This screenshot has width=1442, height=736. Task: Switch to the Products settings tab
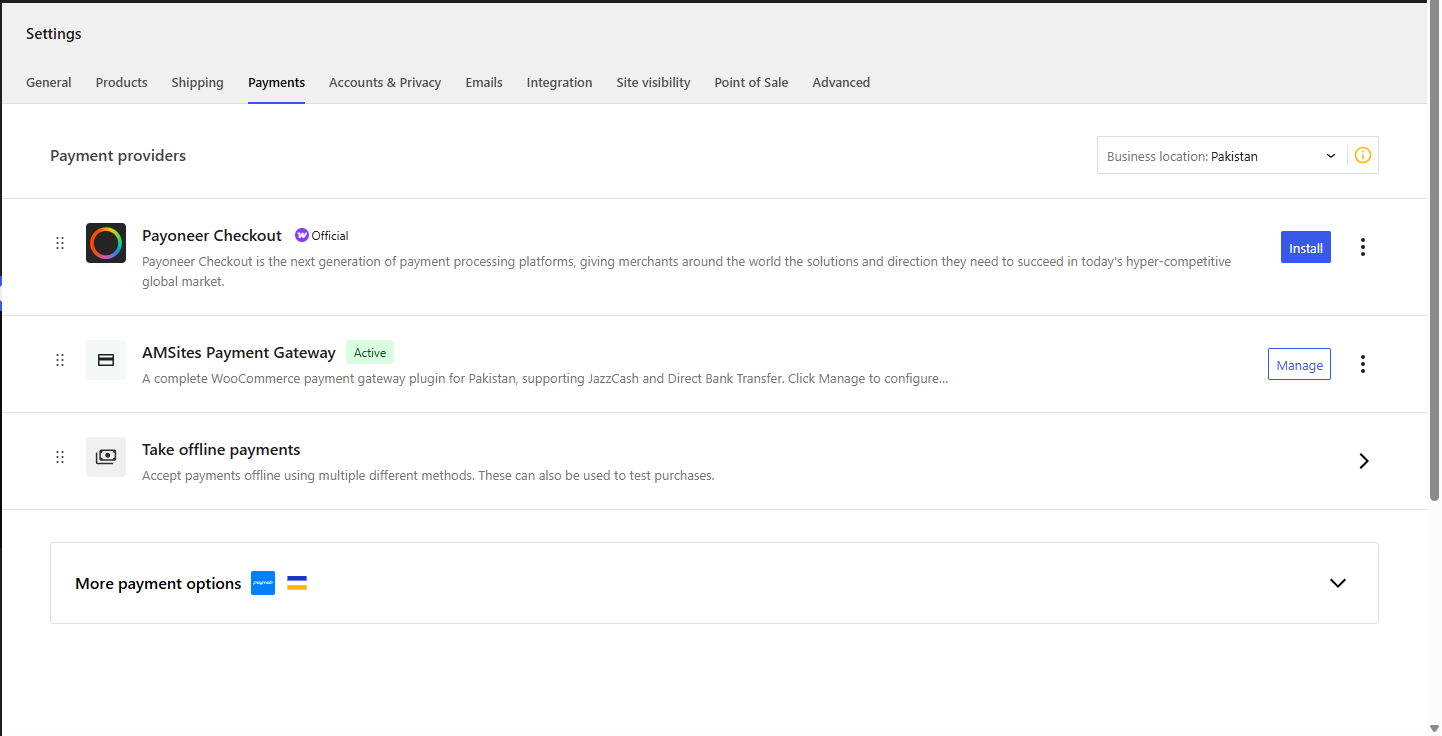pyautogui.click(x=122, y=83)
